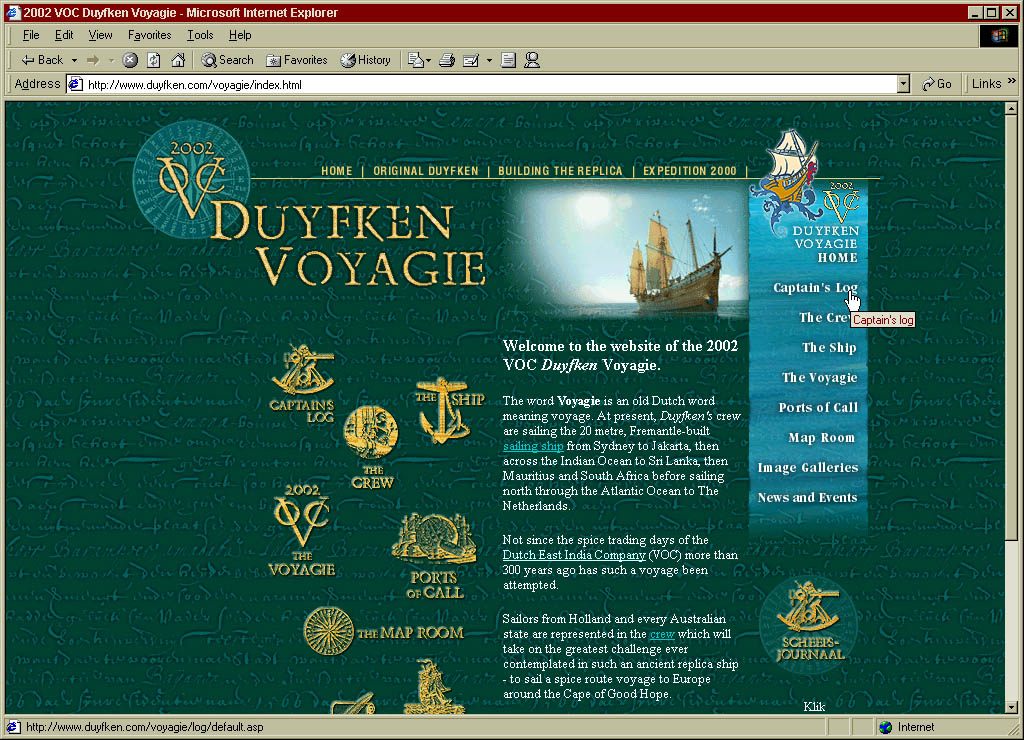Click the EXPEDITION 2000 navigation link

pos(690,170)
